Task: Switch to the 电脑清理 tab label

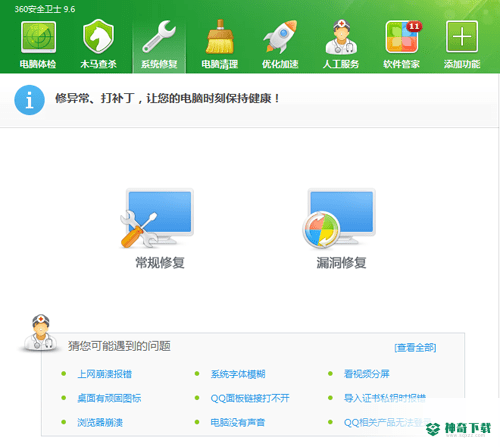Action: click(x=220, y=64)
